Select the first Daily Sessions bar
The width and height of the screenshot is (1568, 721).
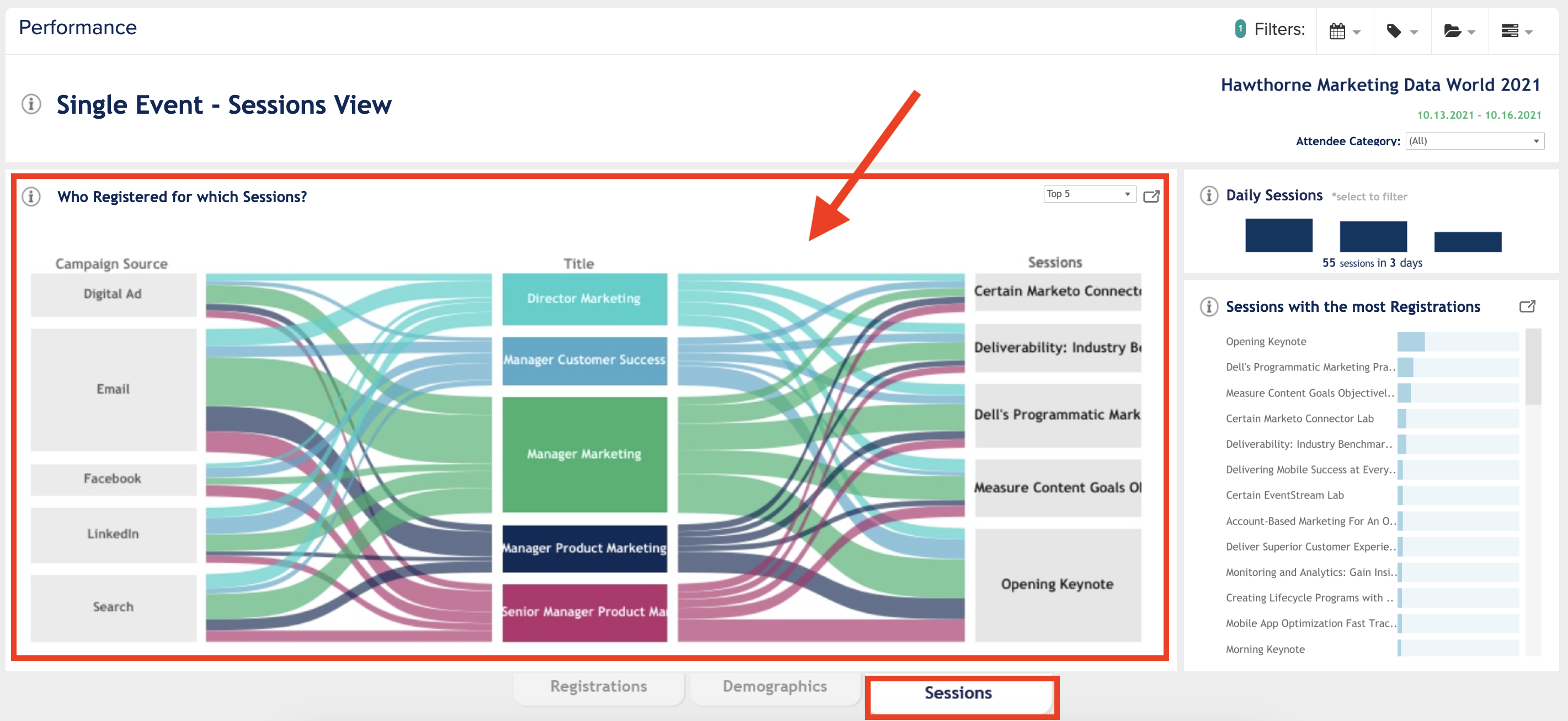tap(1278, 235)
